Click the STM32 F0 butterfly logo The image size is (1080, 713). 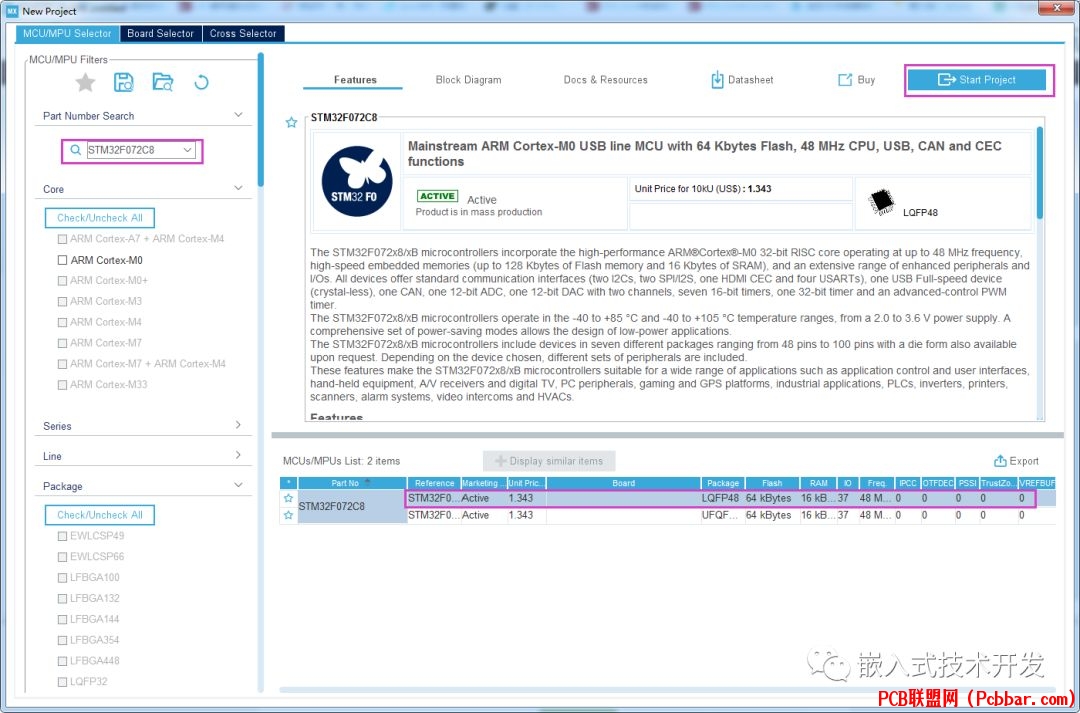click(357, 181)
